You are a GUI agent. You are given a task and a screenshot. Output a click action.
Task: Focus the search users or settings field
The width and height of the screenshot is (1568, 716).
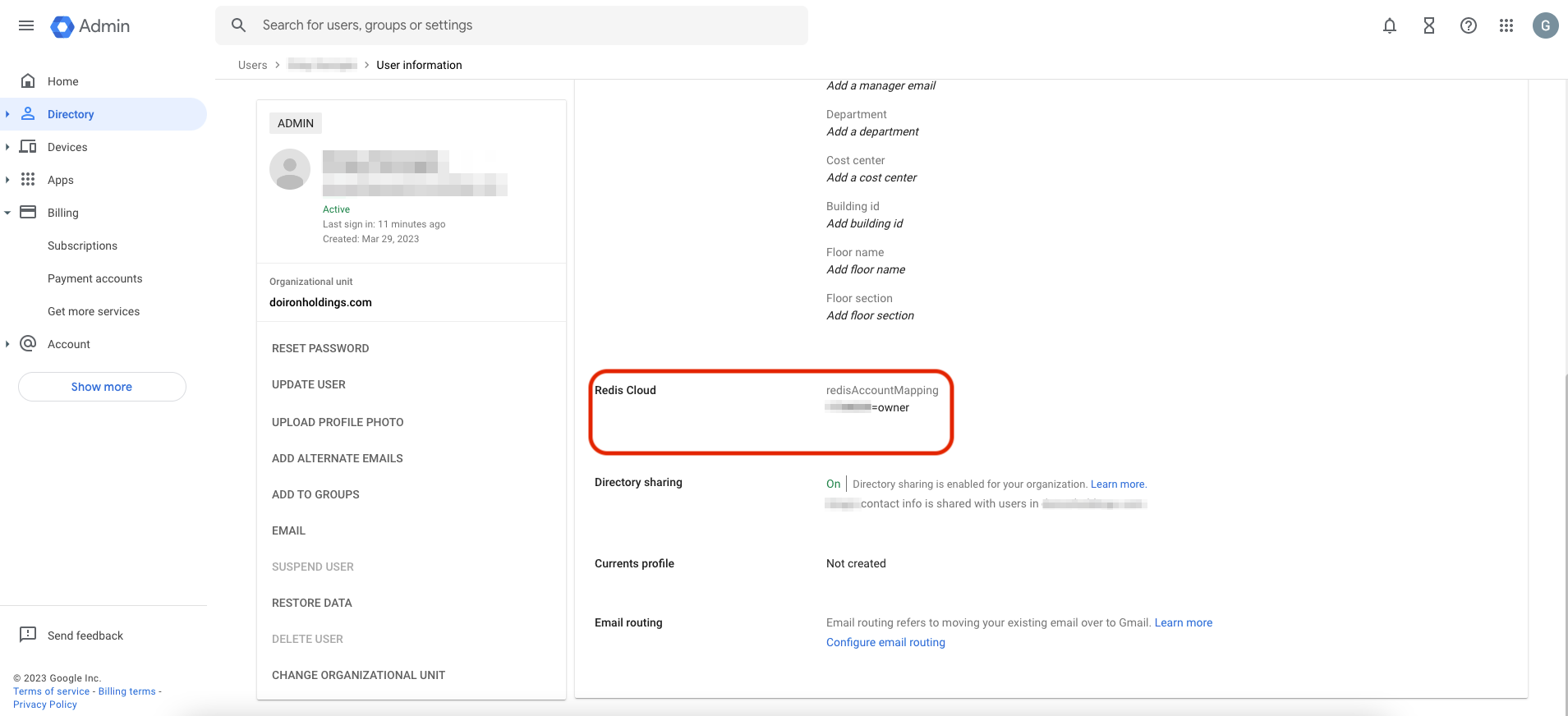pos(526,25)
